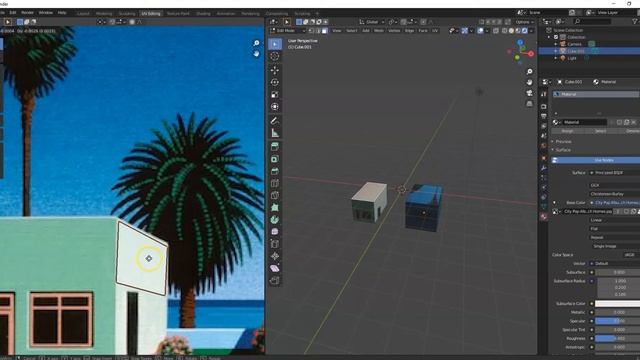Click the Use Nodes button
Image resolution: width=640 pixels, height=360 pixels.
coord(596,160)
